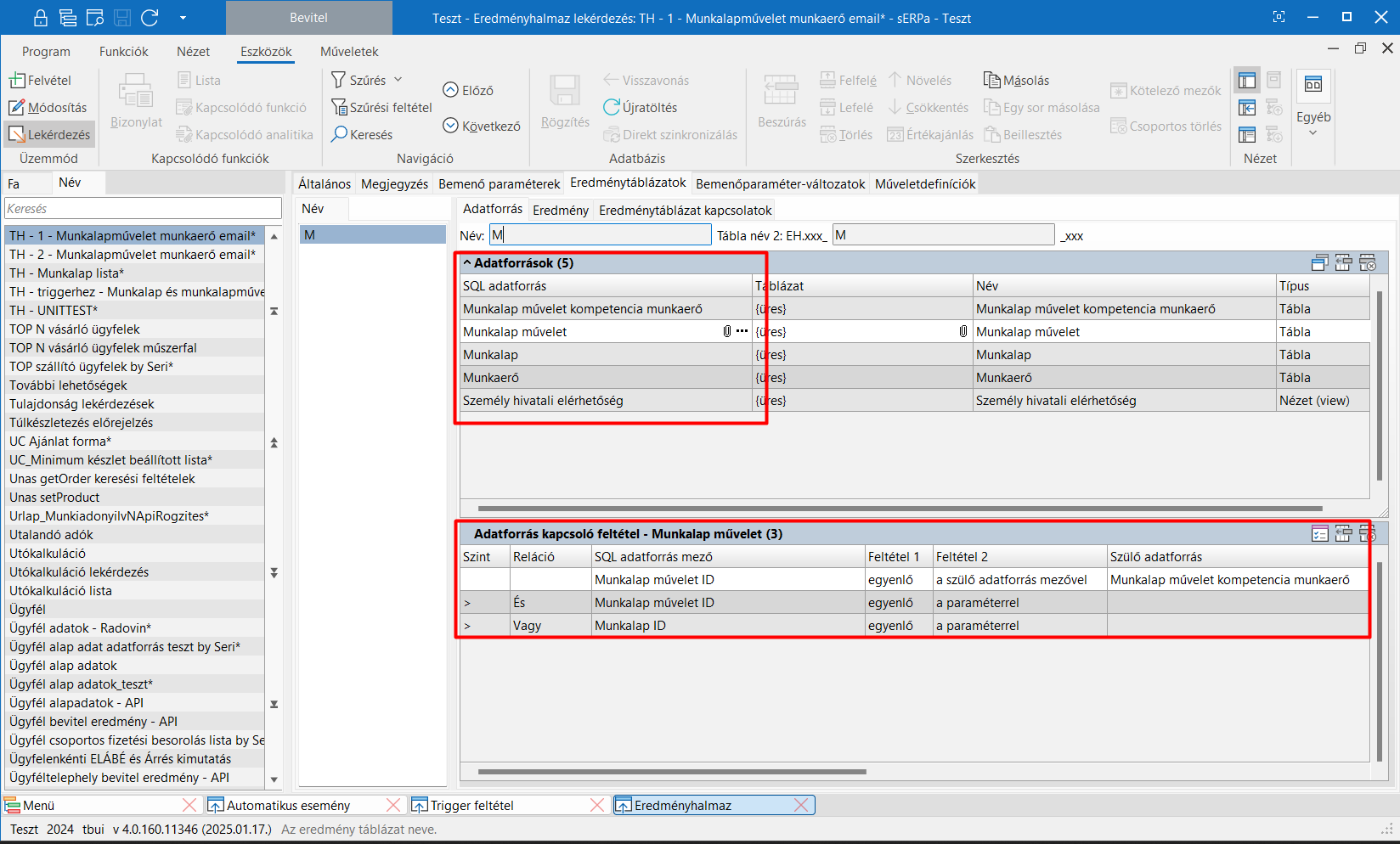Screen dimensions: 1400x844
Task: Click the Szűrési feltétel filter icon
Action: point(339,108)
